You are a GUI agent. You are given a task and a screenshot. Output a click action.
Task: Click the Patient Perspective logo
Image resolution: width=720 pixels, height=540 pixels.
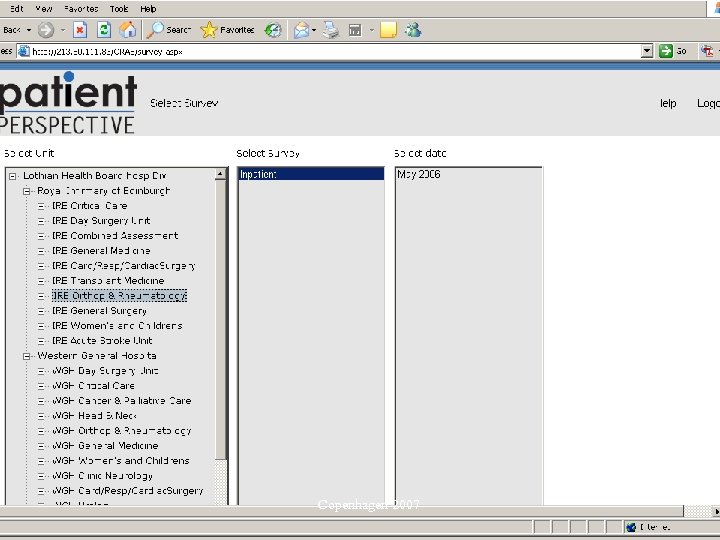[68, 102]
